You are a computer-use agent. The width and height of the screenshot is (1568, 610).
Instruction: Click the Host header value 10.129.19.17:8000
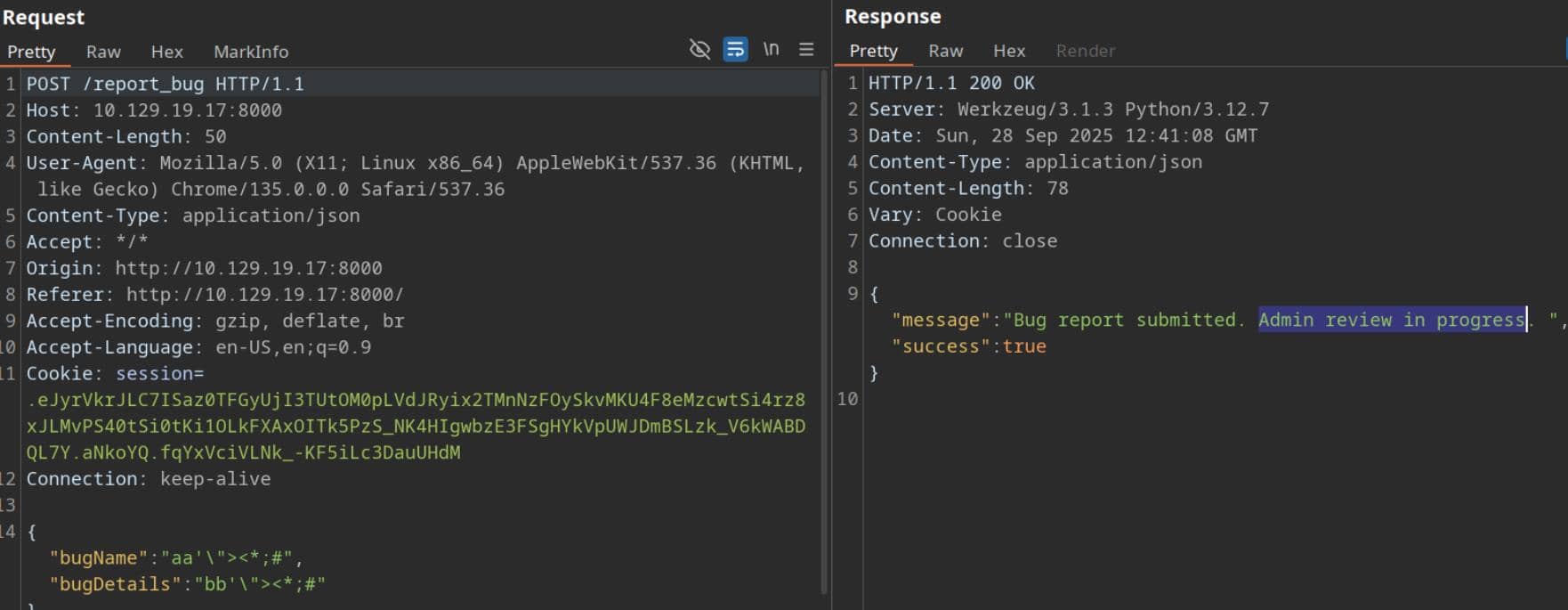point(188,110)
